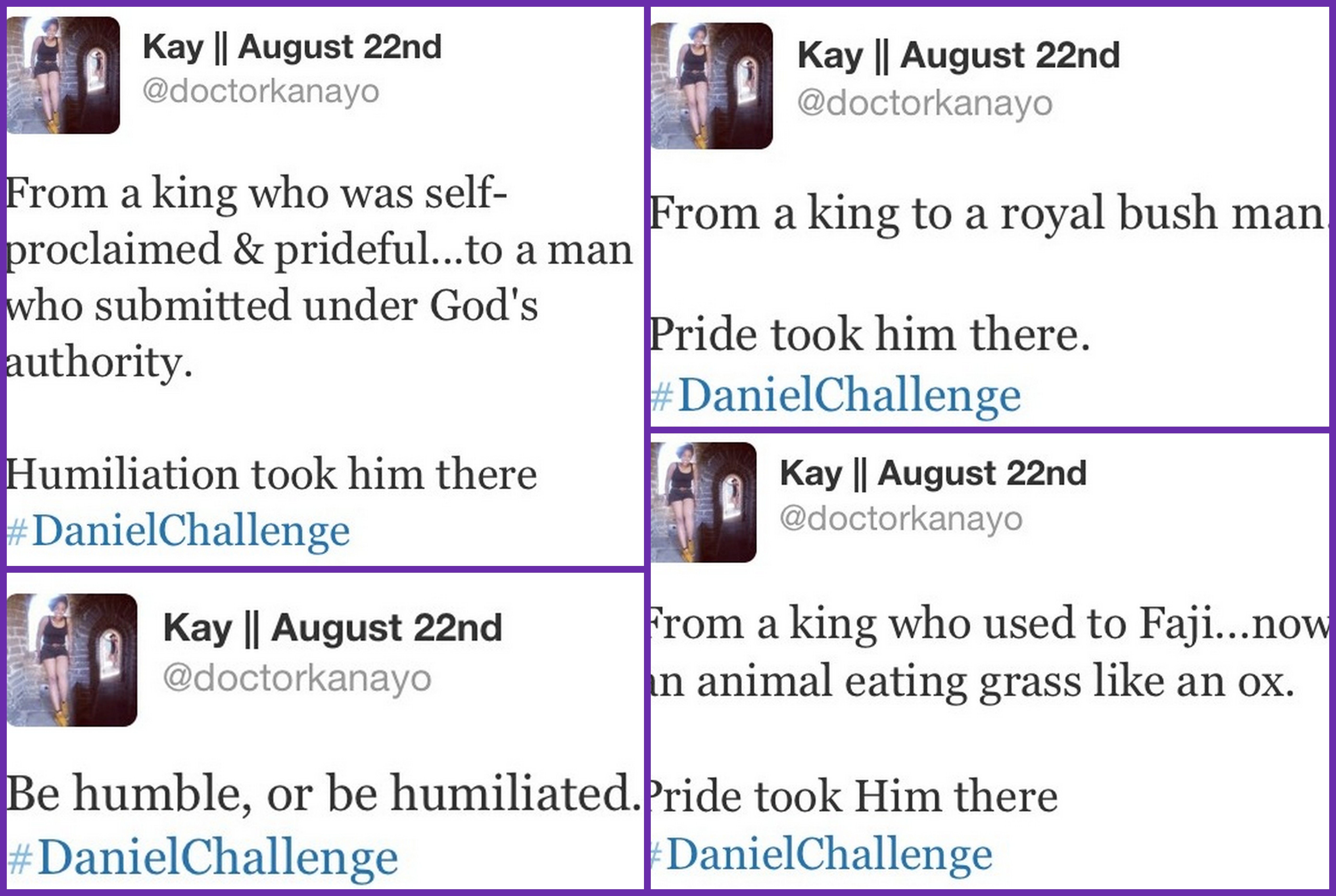Screen dimensions: 1336x896
Task: Click the avatar on the "self-proclaimed & prideful" tweet
Action: 63,75
